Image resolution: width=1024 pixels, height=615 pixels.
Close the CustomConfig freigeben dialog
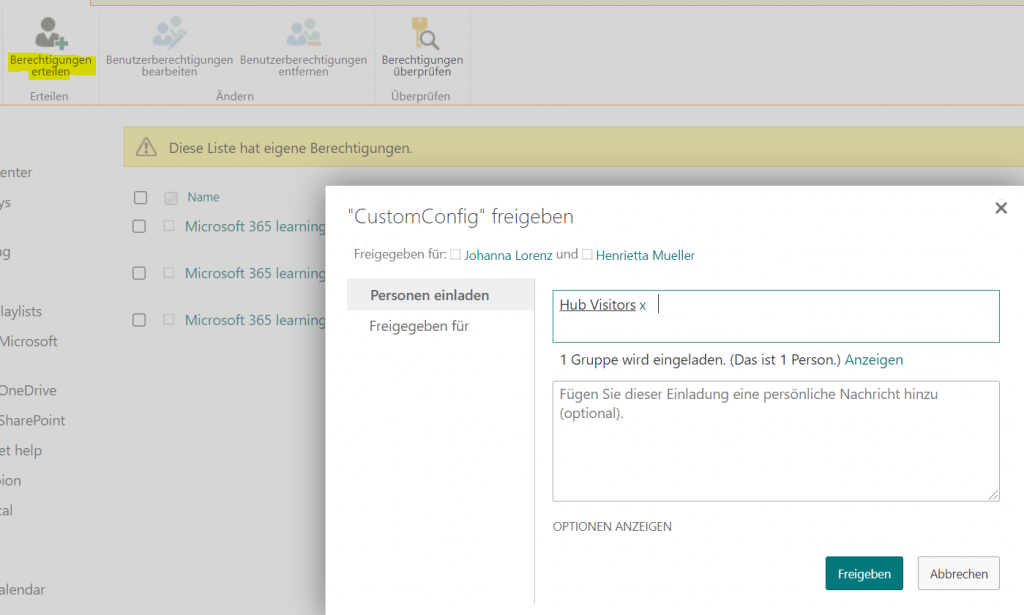[x=1000, y=208]
